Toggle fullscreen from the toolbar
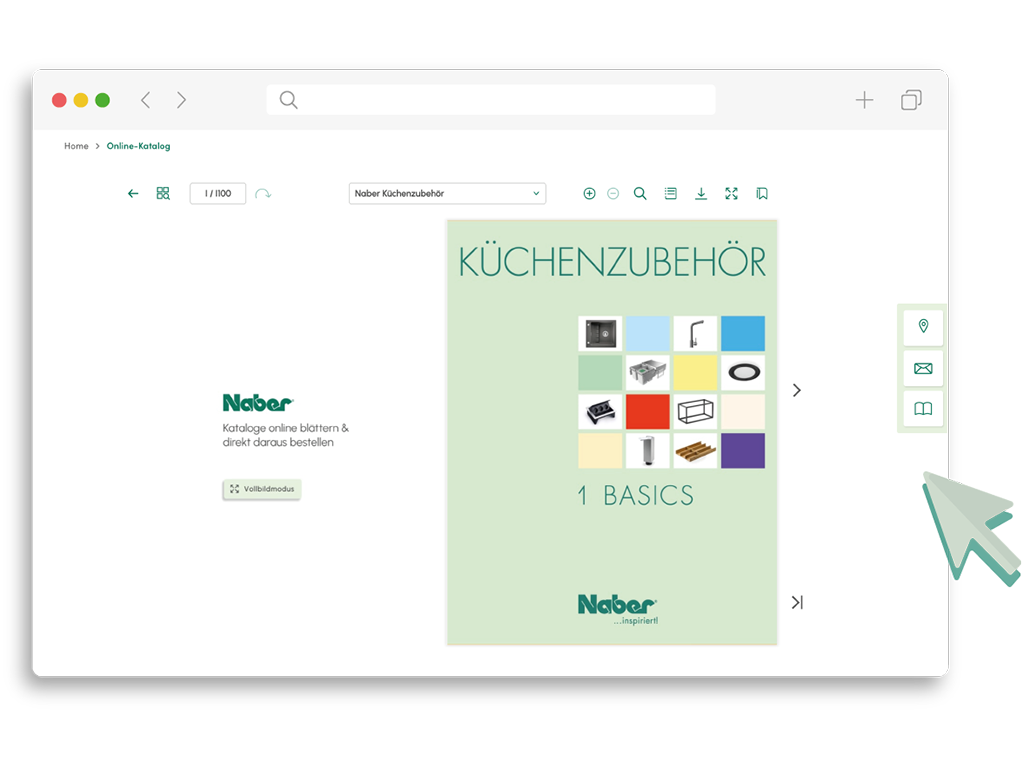1024x768 pixels. [731, 194]
